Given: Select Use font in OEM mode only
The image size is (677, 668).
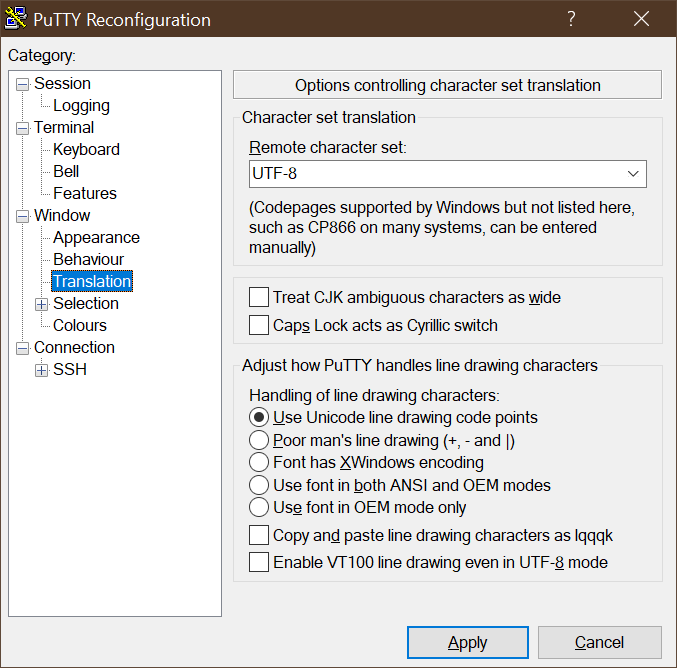Looking at the screenshot, I should [259, 507].
